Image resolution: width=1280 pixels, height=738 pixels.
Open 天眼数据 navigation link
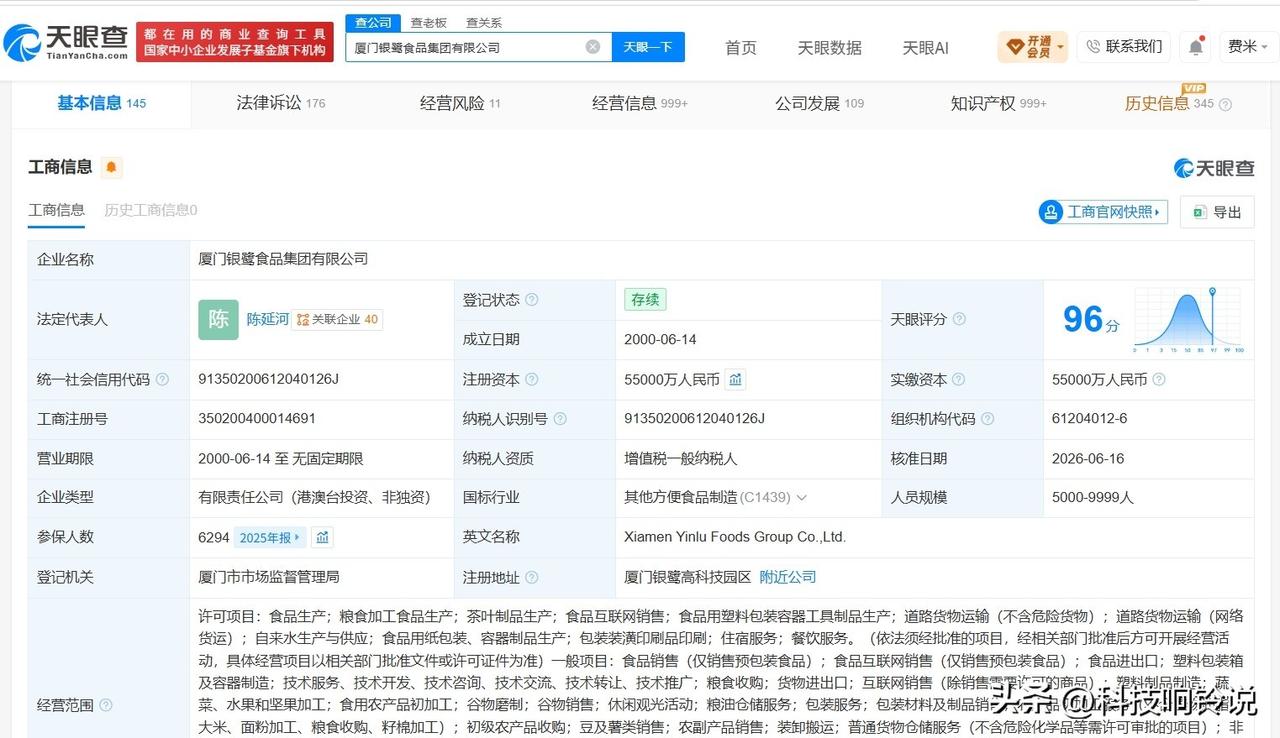click(x=829, y=47)
